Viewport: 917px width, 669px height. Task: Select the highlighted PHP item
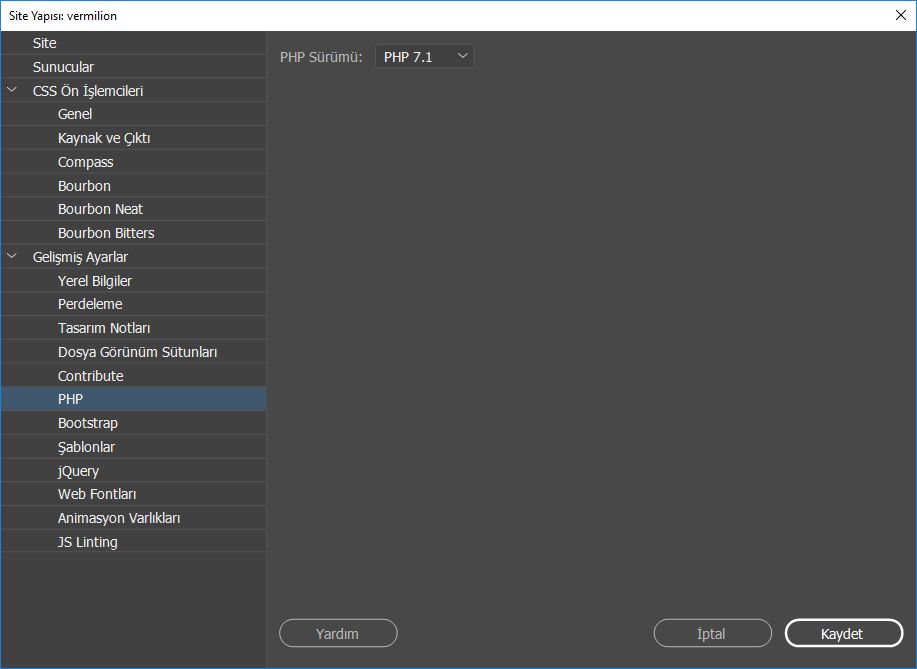pos(133,399)
